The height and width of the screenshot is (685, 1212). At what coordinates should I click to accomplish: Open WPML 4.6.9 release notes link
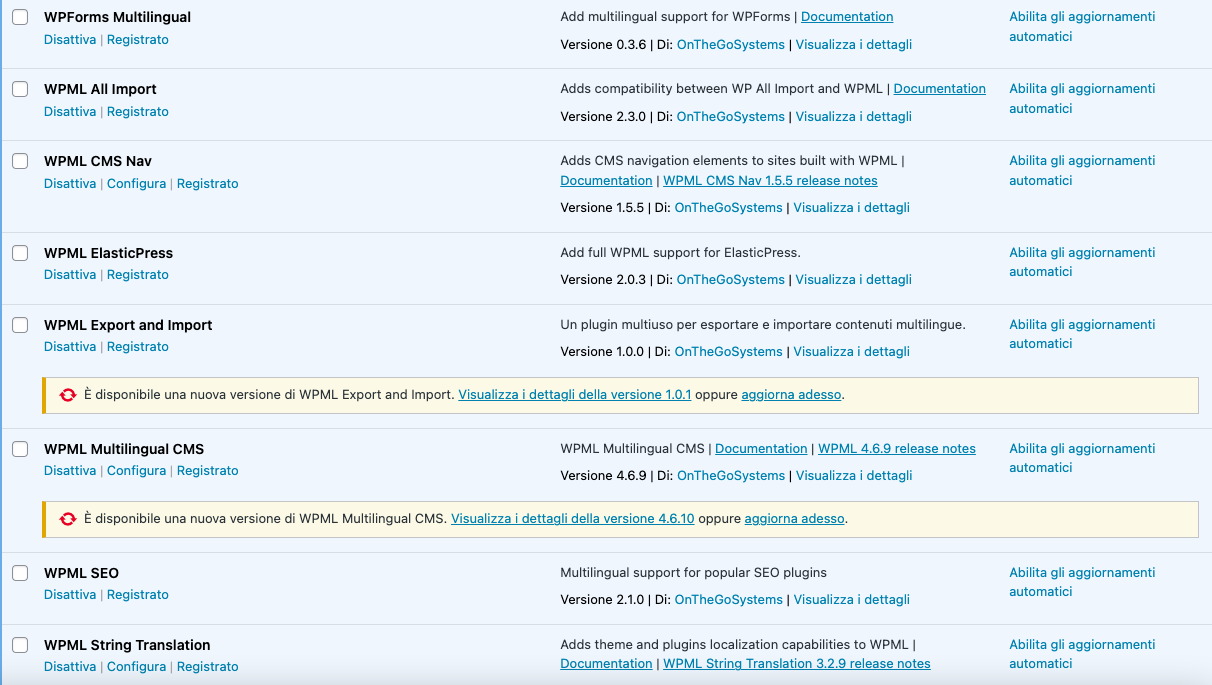click(897, 449)
